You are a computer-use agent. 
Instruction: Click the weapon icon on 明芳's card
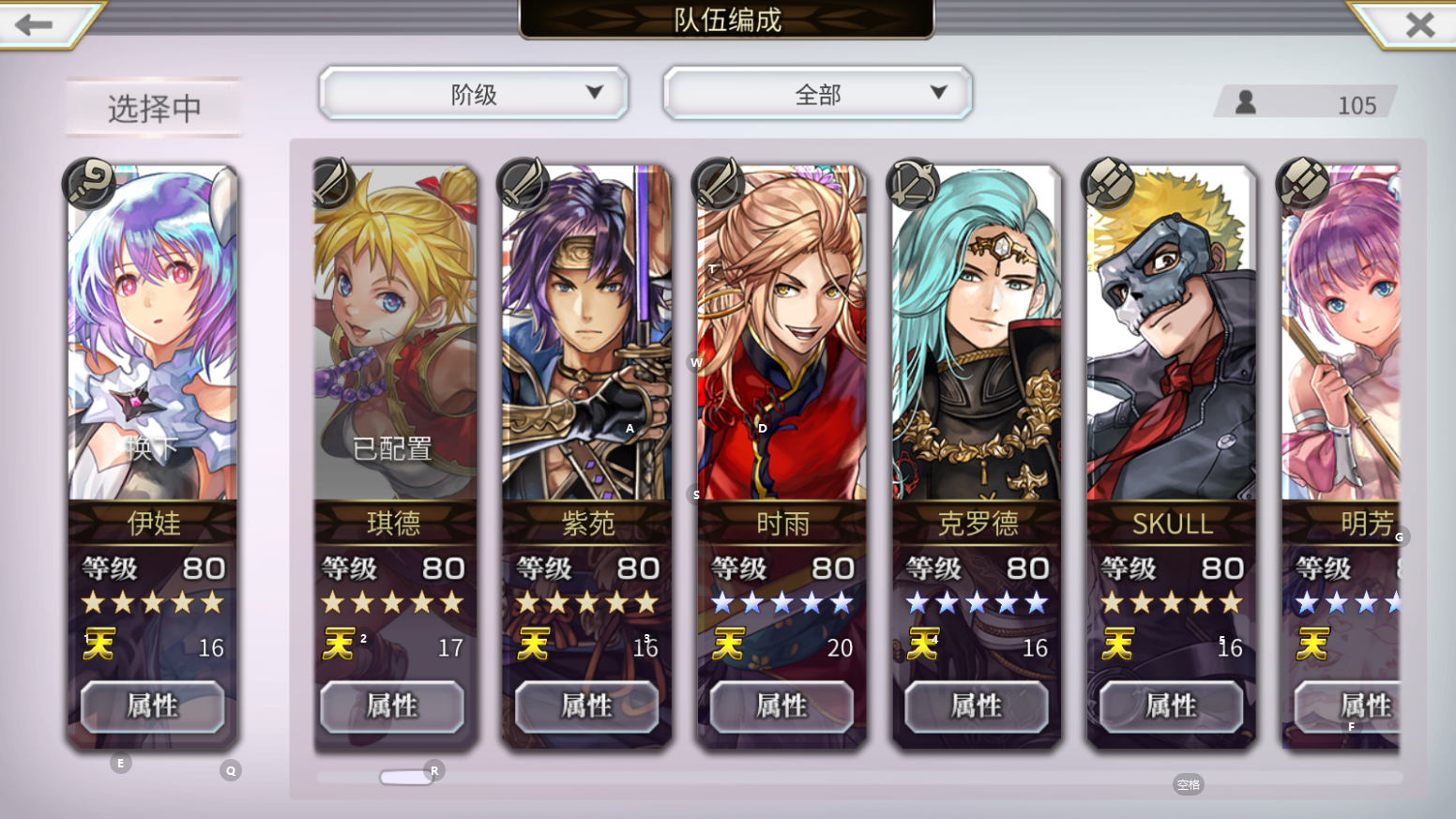(1303, 182)
